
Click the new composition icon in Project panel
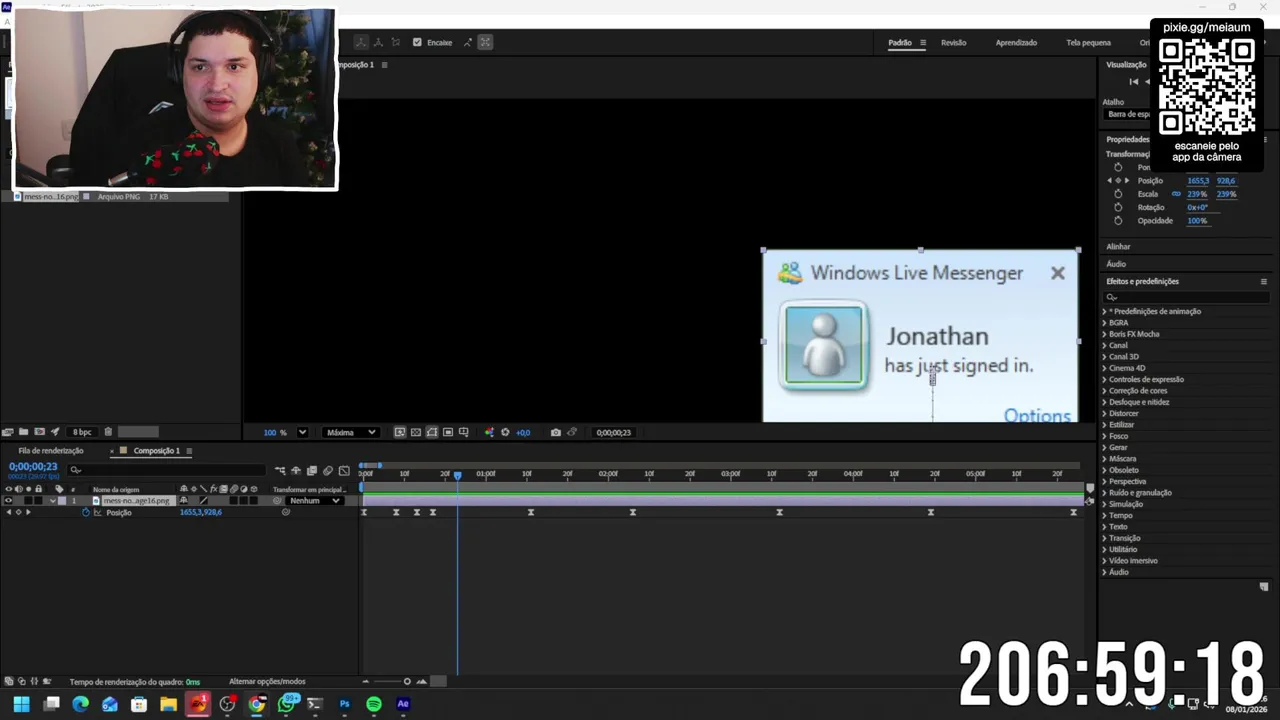(39, 432)
